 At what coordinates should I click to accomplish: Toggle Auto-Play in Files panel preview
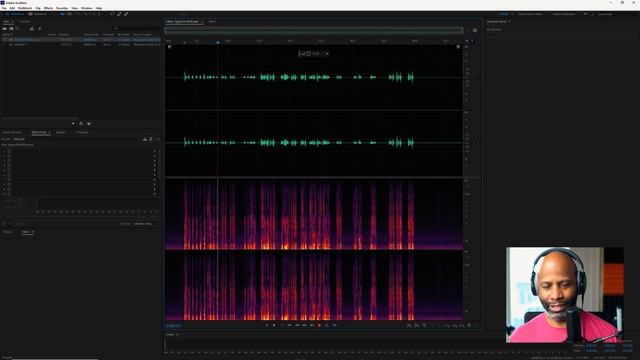pos(89,123)
